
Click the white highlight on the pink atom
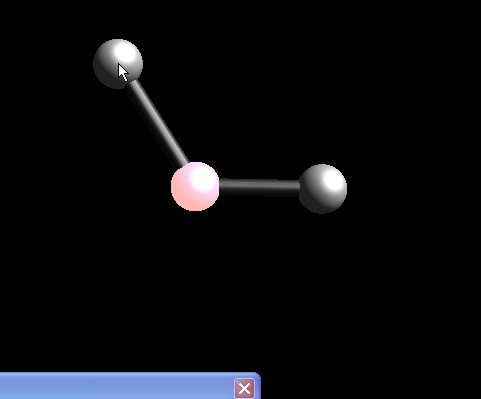tap(204, 178)
